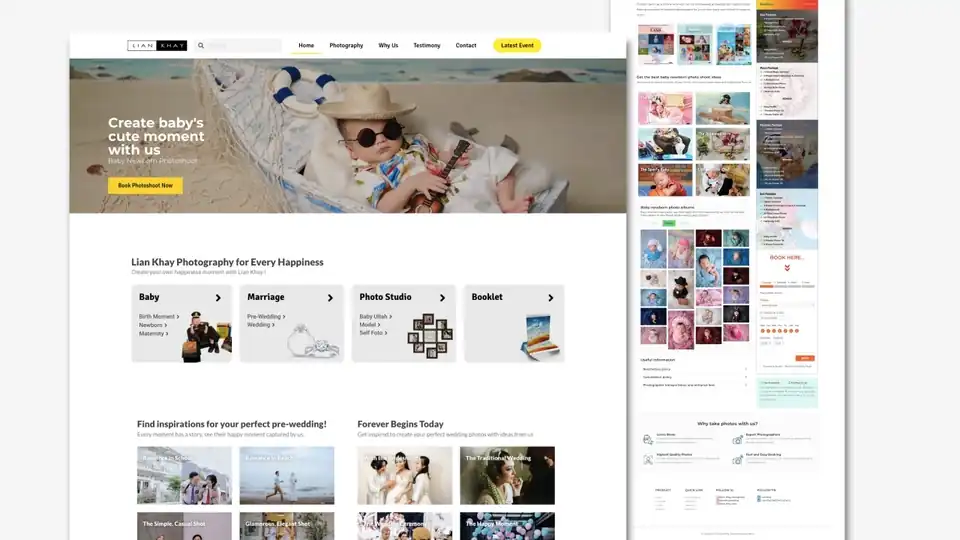Open the Wedding link under Marriage
The width and height of the screenshot is (960, 540).
260,325
